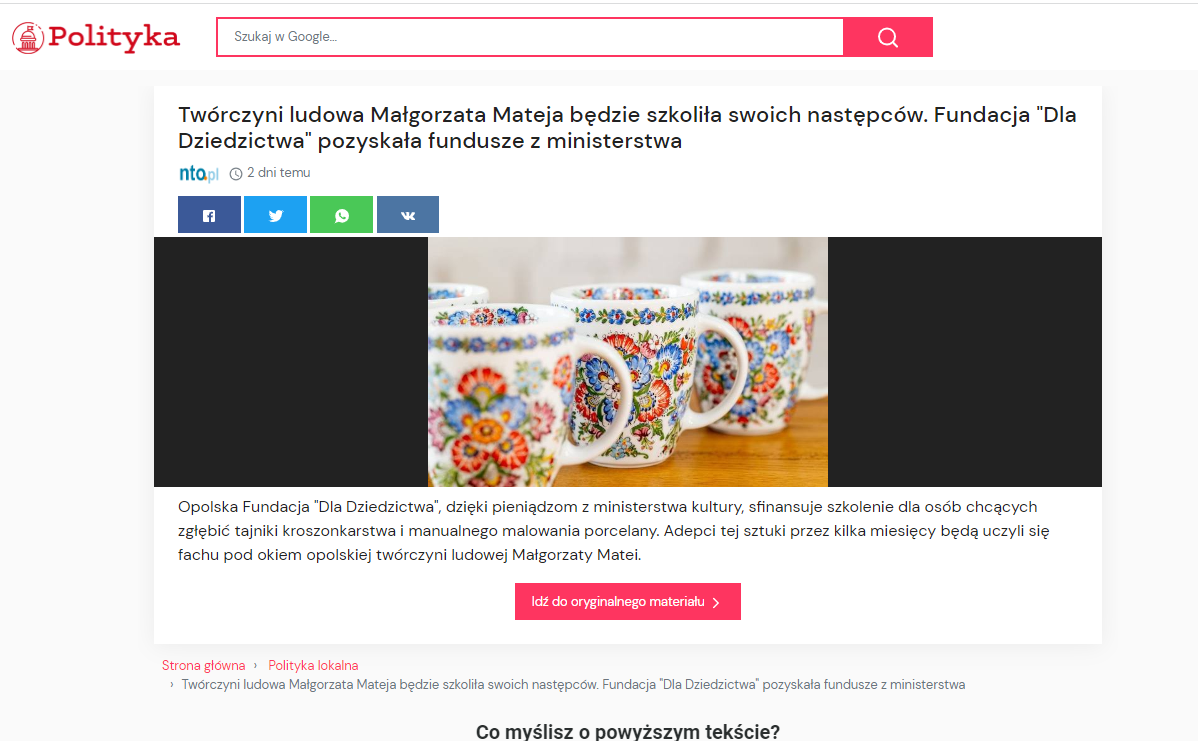Click the clock icon beside 2 dni temu
The image size is (1198, 741).
(x=236, y=173)
